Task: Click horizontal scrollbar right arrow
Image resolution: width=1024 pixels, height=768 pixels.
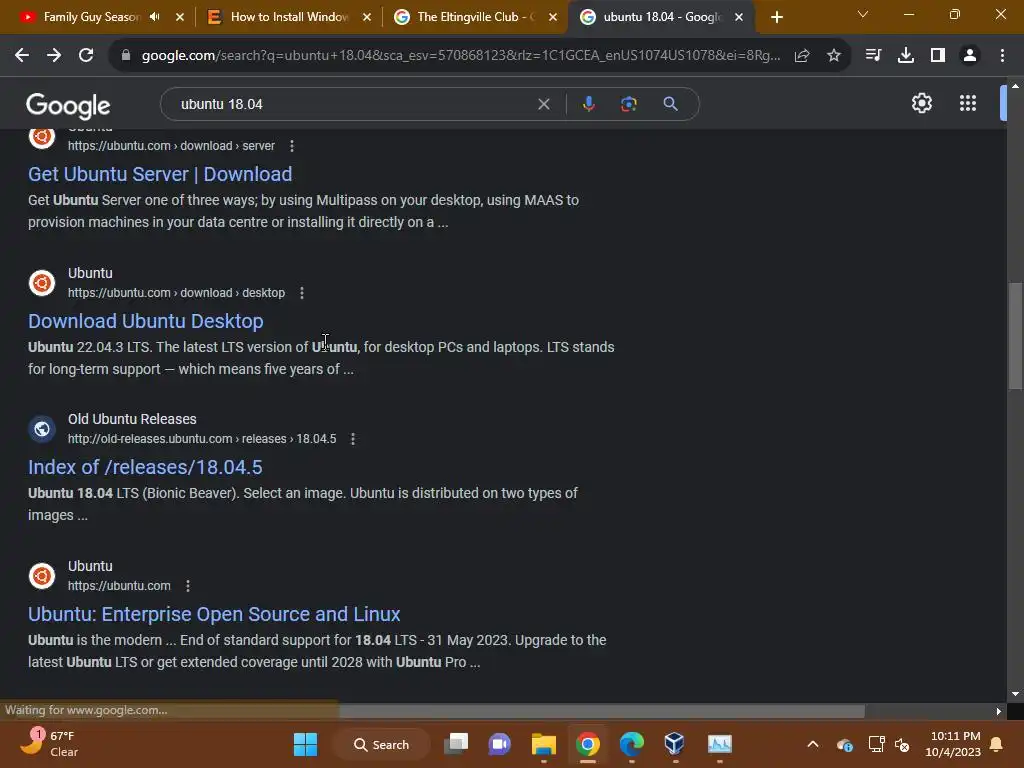Action: pyautogui.click(x=999, y=711)
